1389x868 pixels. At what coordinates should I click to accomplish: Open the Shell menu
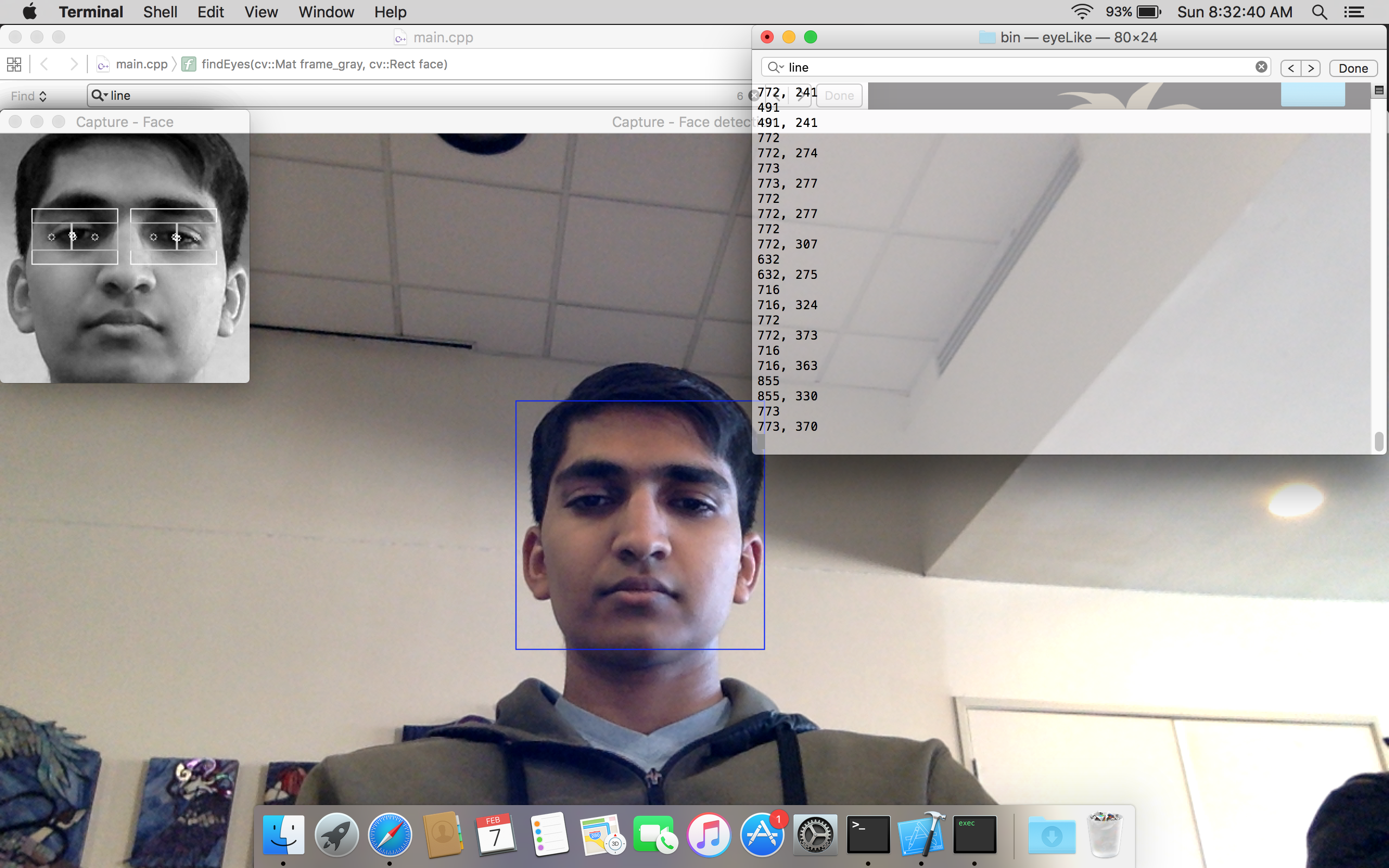(160, 12)
